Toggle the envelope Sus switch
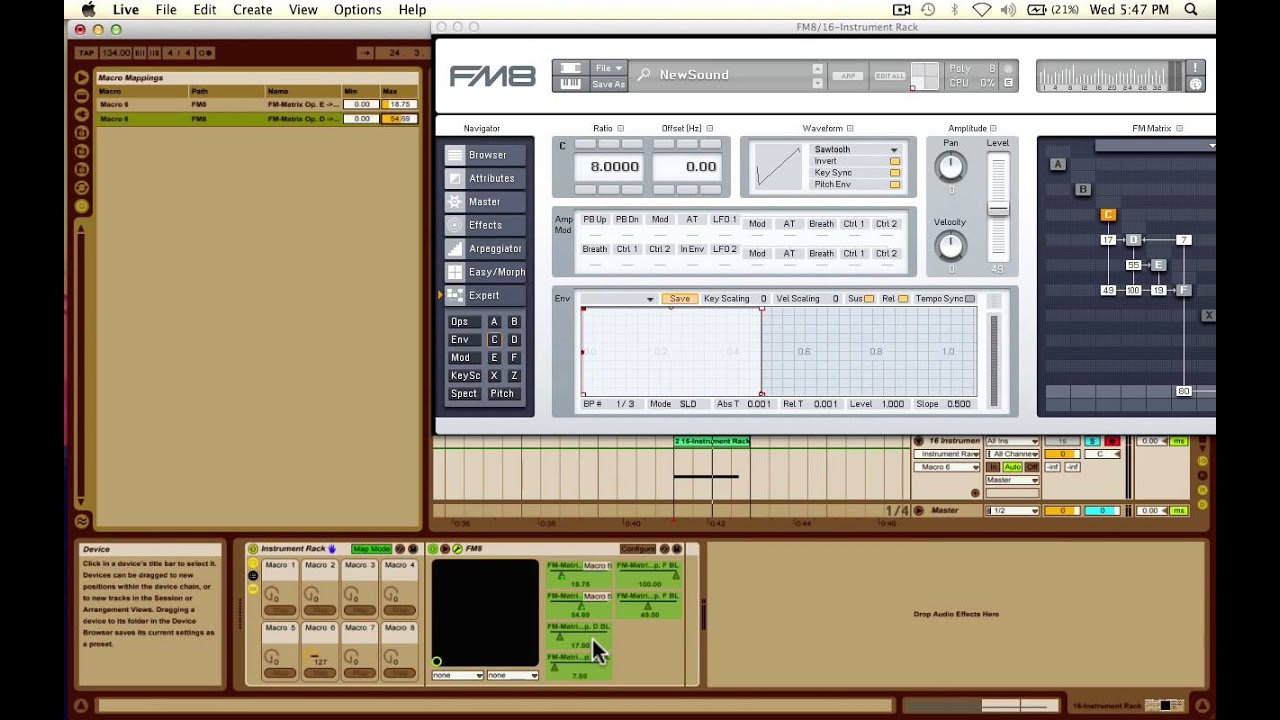Screen dimensions: 1280x720 tap(869, 299)
